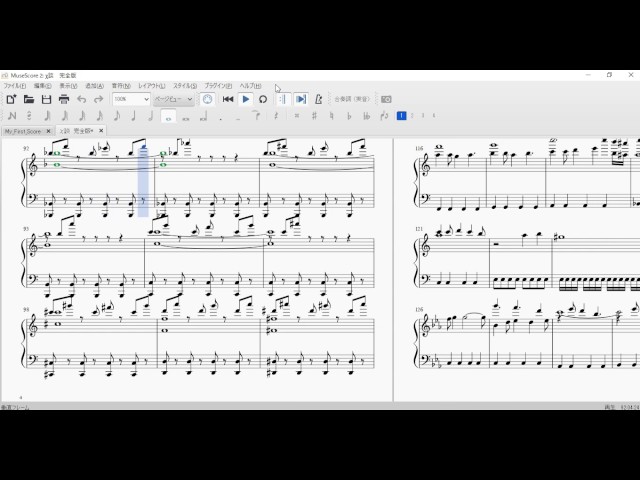Toggle note input mode N
The height and width of the screenshot is (480, 640).
click(x=12, y=116)
